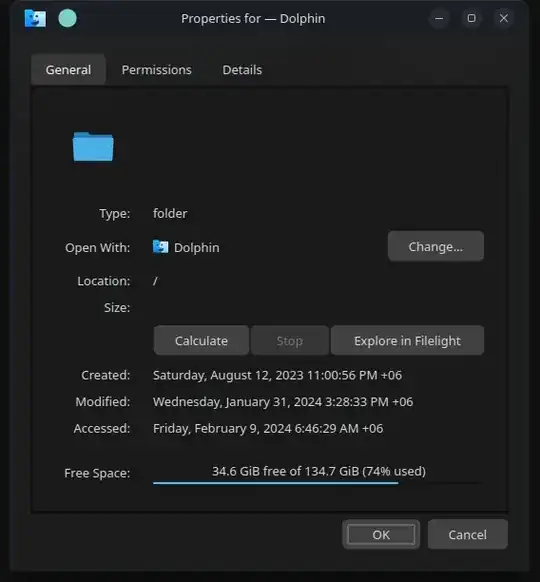Click the green circle pin icon

click(x=68, y=19)
